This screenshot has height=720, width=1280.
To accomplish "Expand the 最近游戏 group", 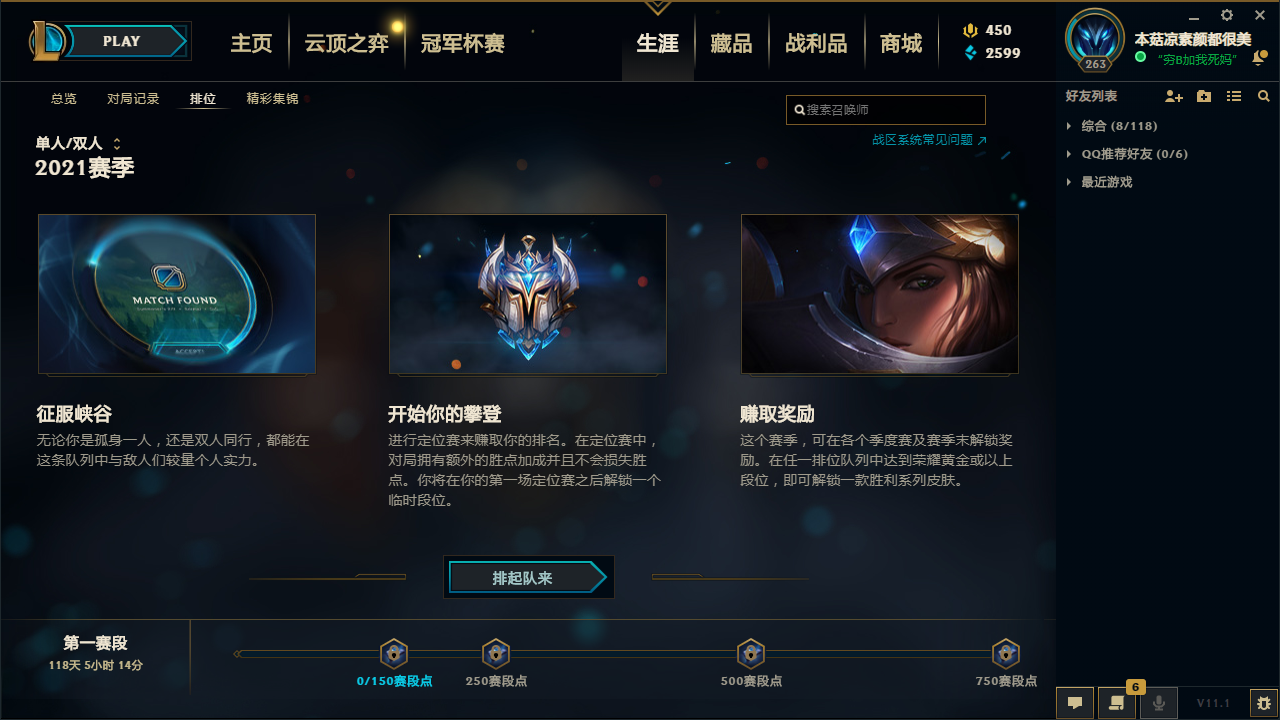I will point(1100,182).
